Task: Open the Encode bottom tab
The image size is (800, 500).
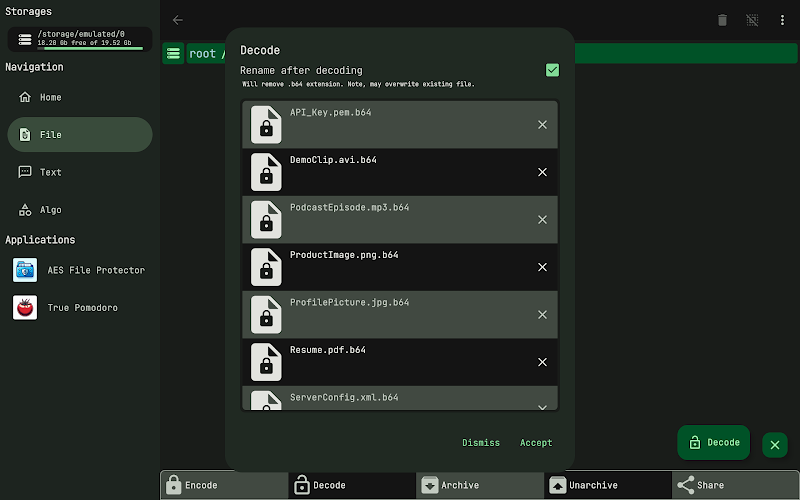Action: point(224,485)
